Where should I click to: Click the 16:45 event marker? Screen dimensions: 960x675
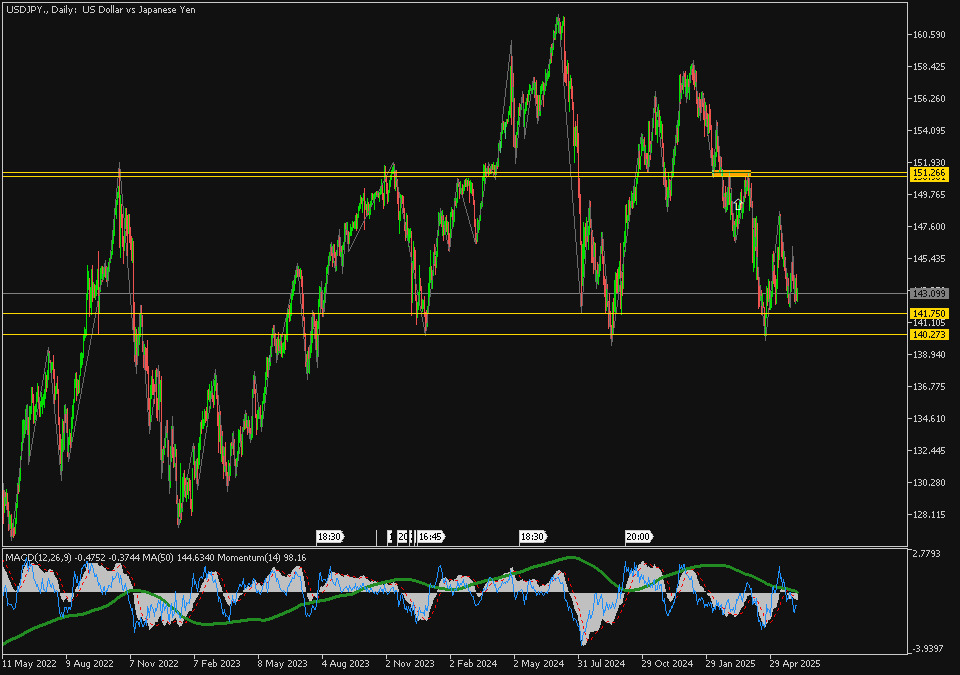(431, 537)
